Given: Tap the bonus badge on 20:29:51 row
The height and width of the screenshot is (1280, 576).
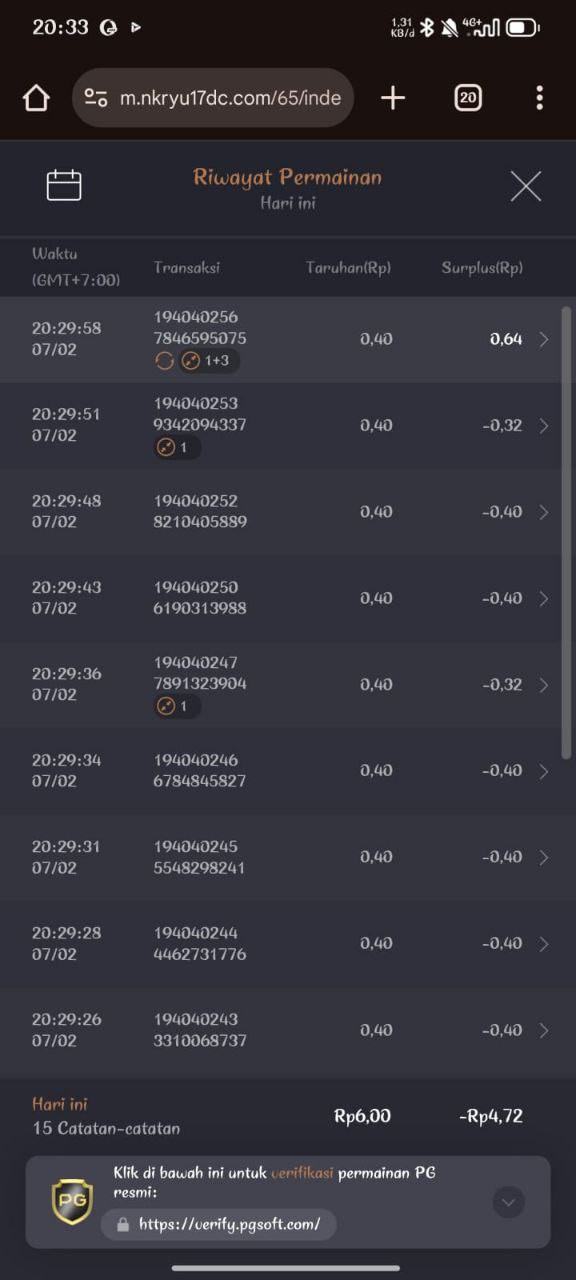Looking at the screenshot, I should tap(177, 447).
